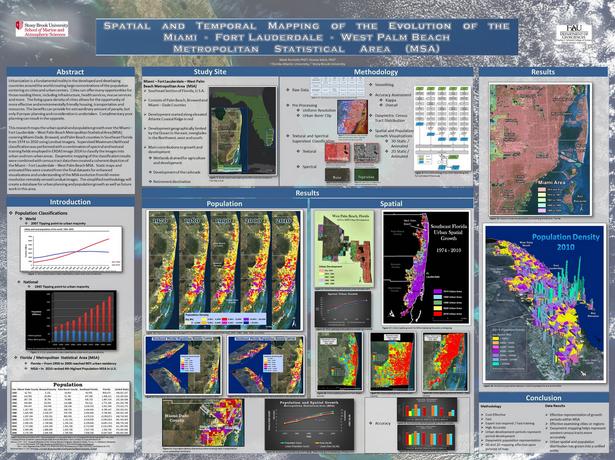Click the Abstract section heading
The image size is (615, 460).
pyautogui.click(x=70, y=72)
